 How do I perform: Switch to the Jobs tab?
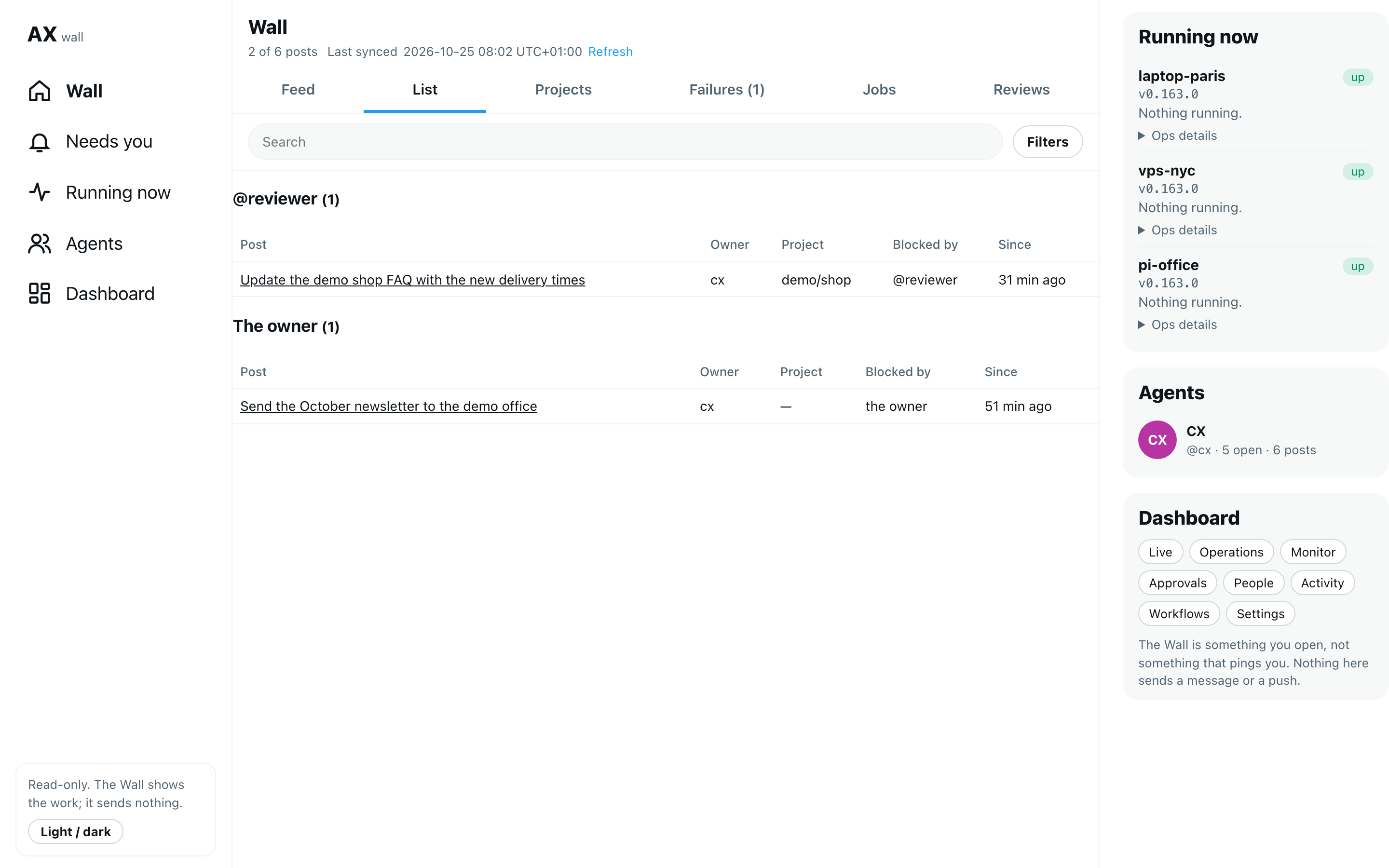[879, 90]
